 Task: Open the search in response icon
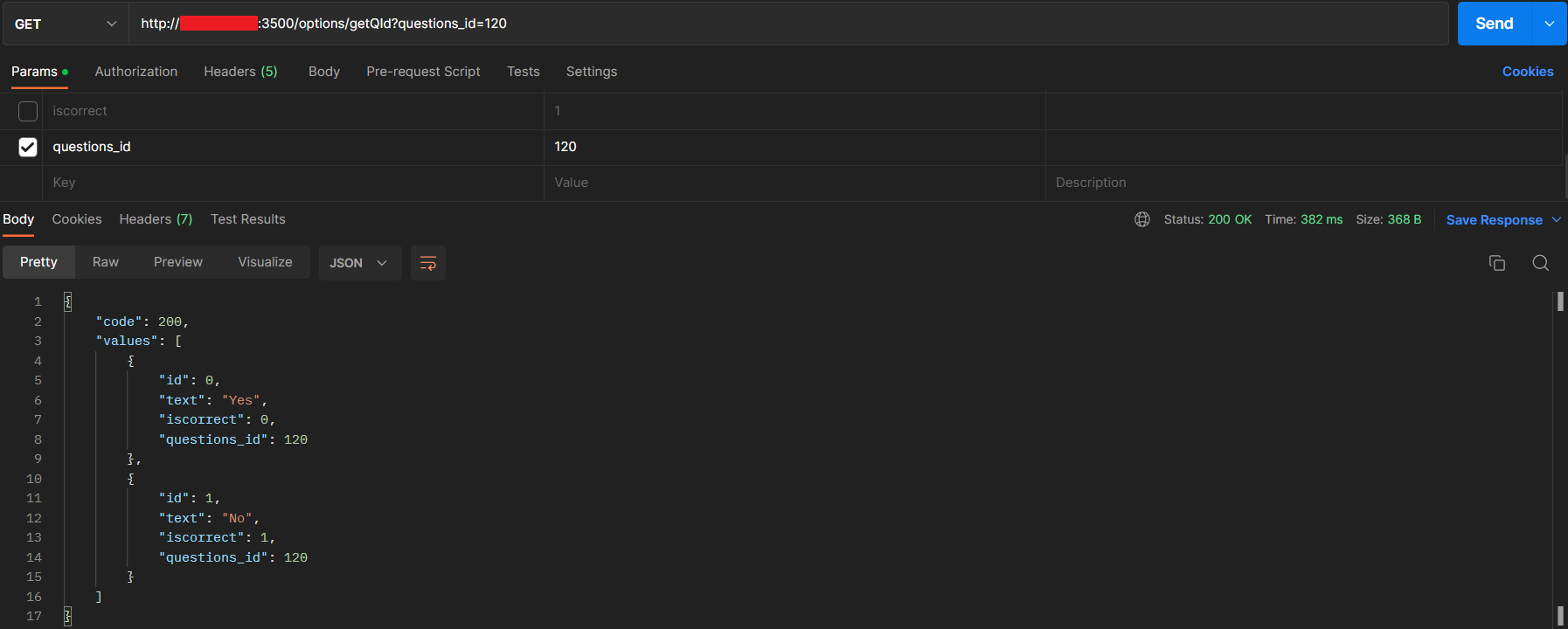click(1540, 263)
